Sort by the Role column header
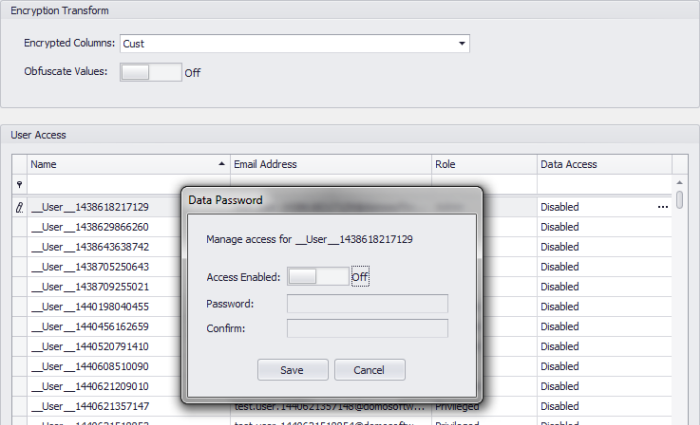 click(x=484, y=164)
